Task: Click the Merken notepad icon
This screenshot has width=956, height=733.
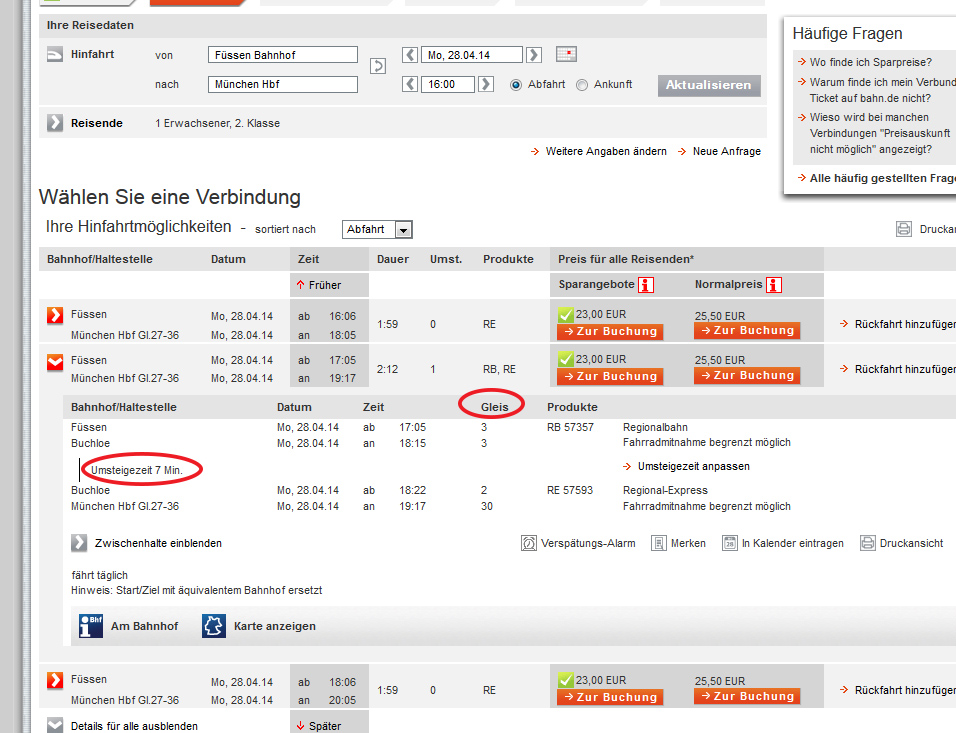Action: (x=658, y=543)
